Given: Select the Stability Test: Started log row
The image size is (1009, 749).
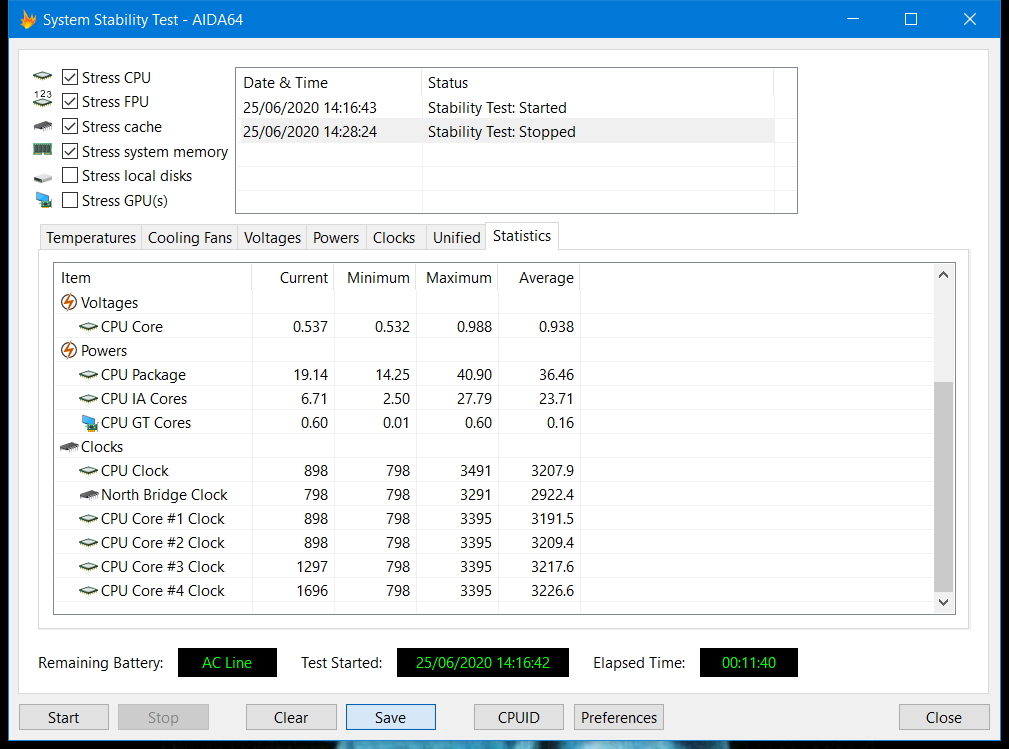Looking at the screenshot, I should pyautogui.click(x=505, y=107).
